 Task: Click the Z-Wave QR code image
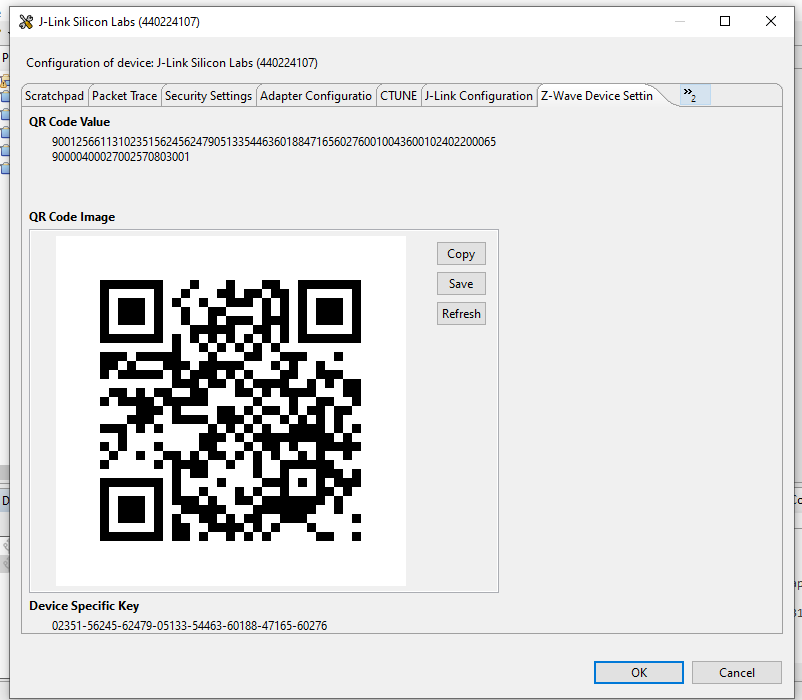232,410
